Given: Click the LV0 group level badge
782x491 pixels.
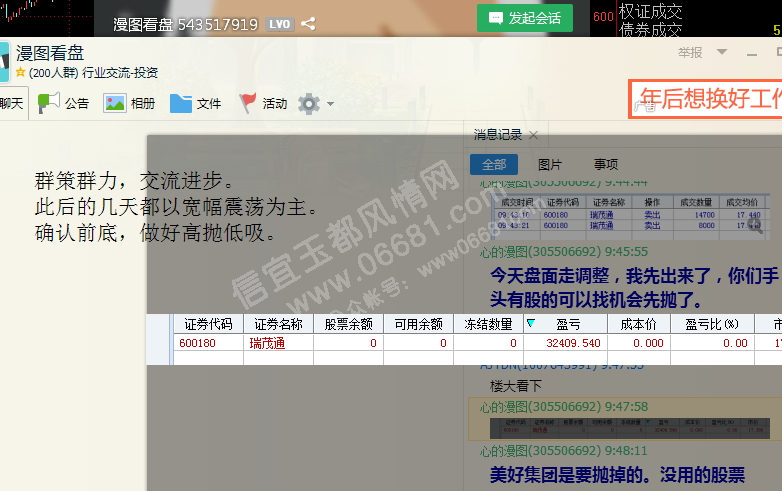Looking at the screenshot, I should (279, 24).
